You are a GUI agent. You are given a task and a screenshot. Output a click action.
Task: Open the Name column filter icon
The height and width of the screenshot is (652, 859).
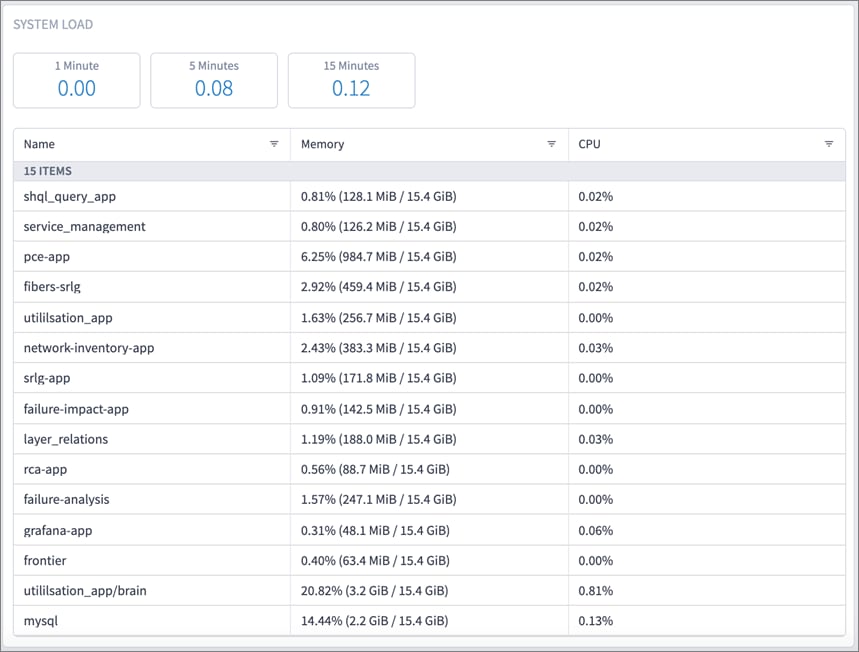coord(274,144)
